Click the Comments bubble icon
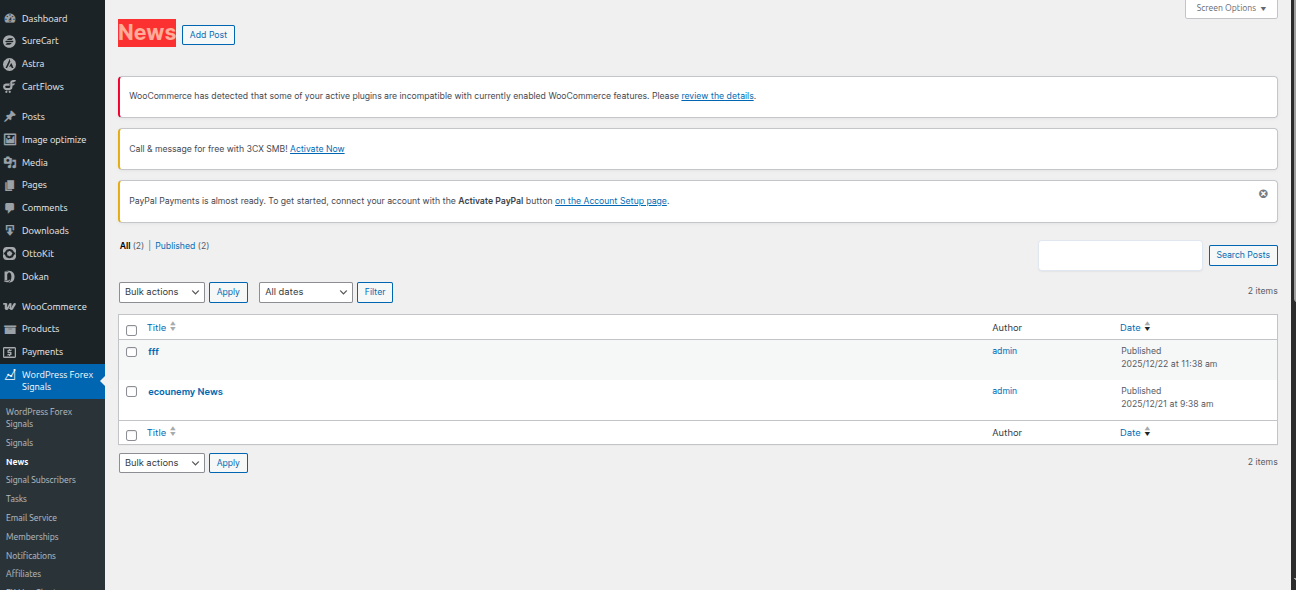The image size is (1296, 590). coord(10,208)
